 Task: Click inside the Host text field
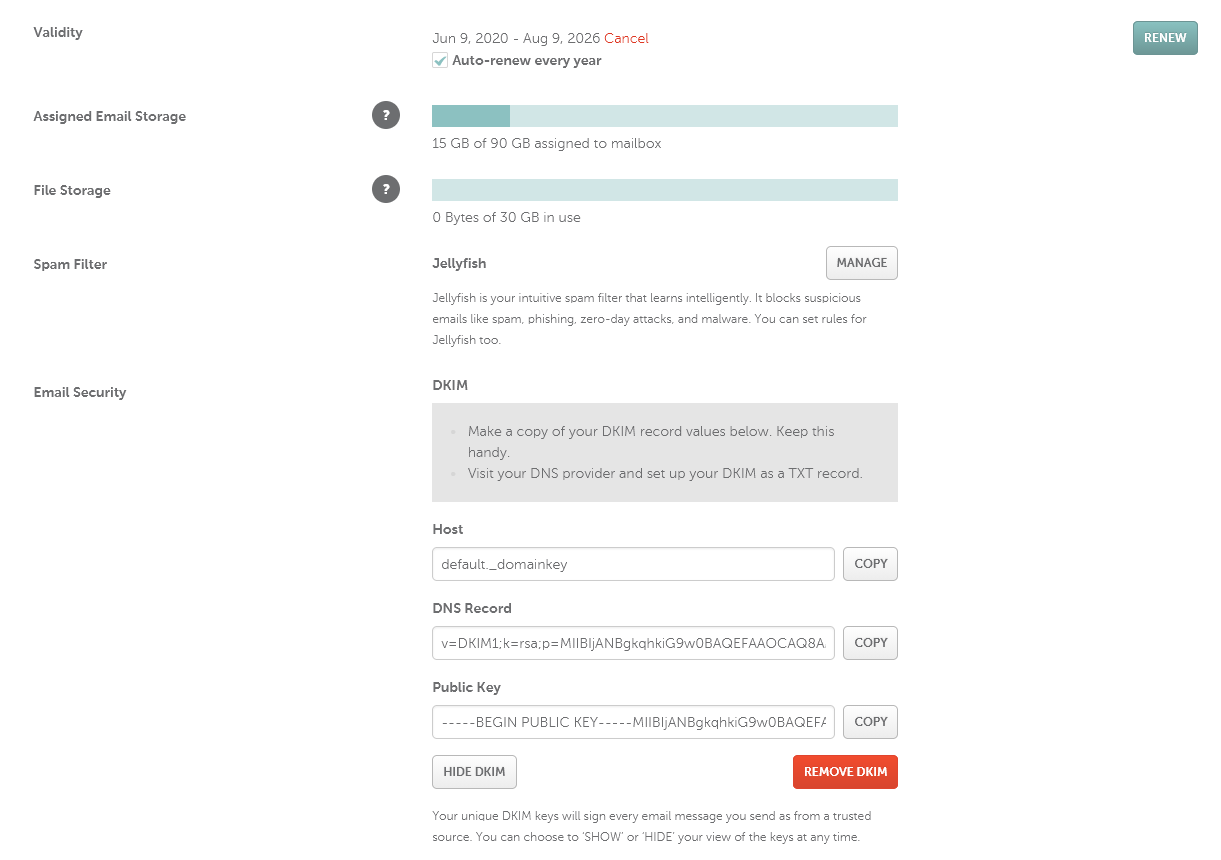tap(633, 564)
